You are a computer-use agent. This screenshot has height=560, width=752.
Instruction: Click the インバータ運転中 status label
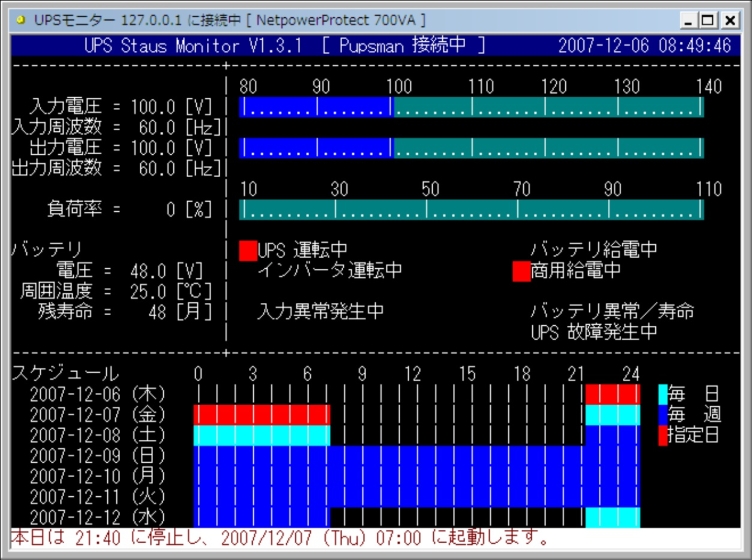point(330,270)
